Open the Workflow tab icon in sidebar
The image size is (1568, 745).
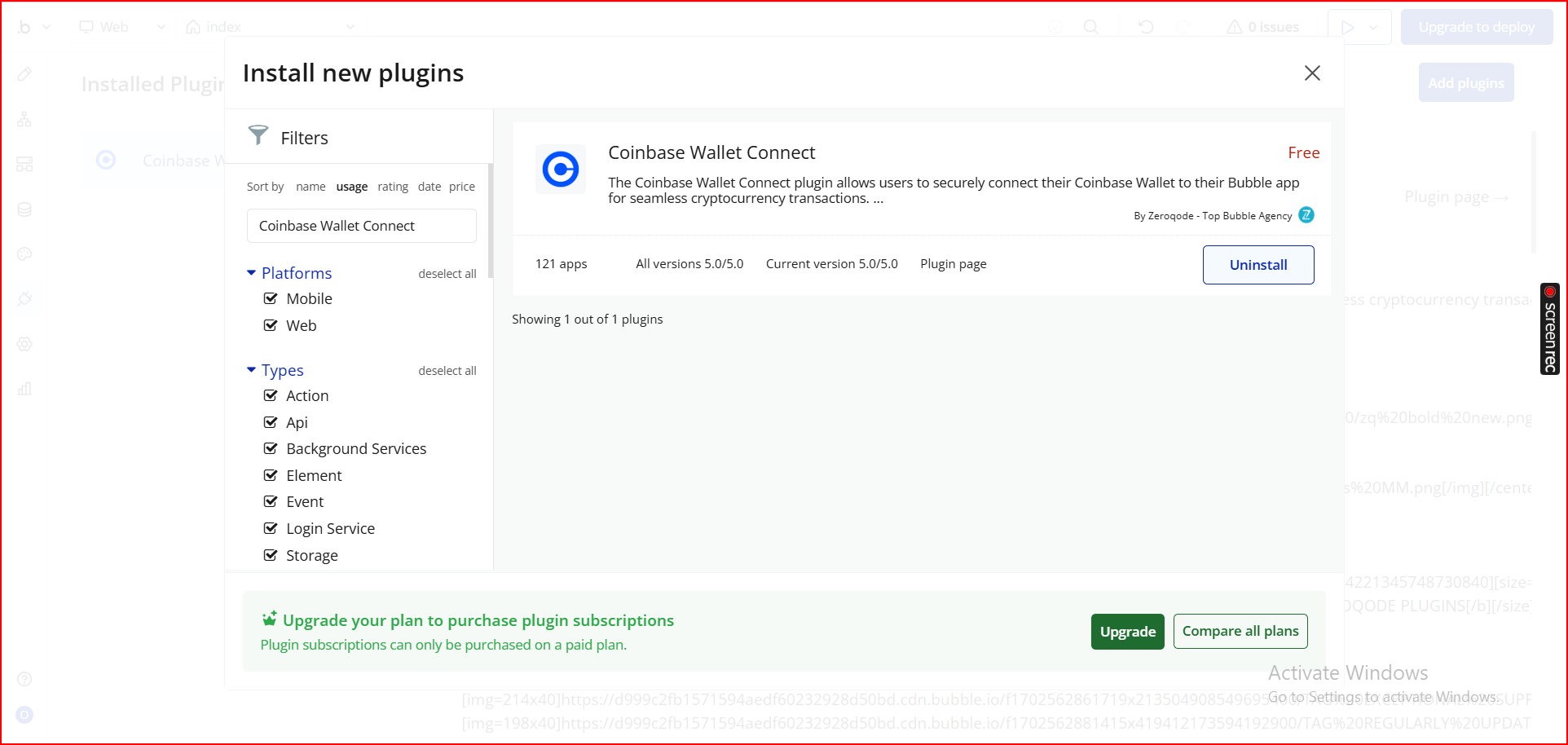pos(24,120)
